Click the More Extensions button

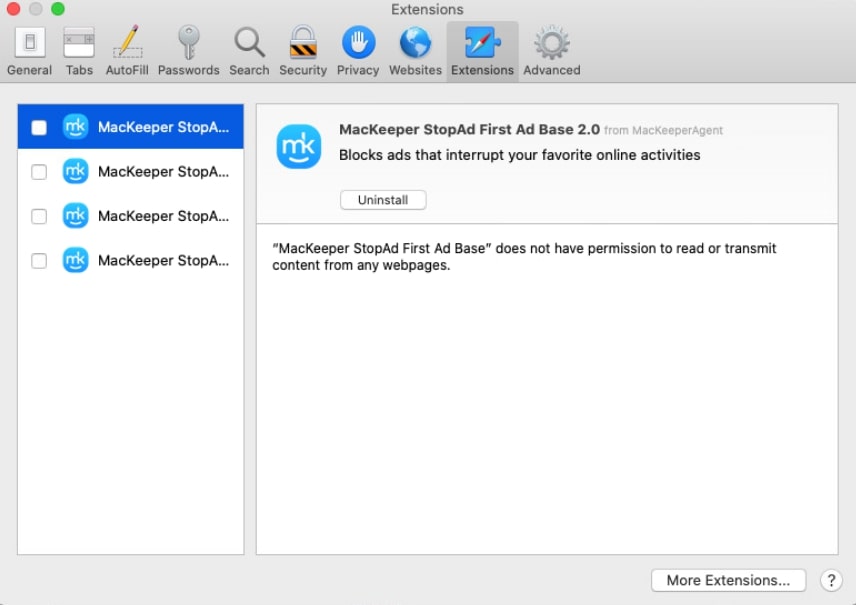coord(728,580)
